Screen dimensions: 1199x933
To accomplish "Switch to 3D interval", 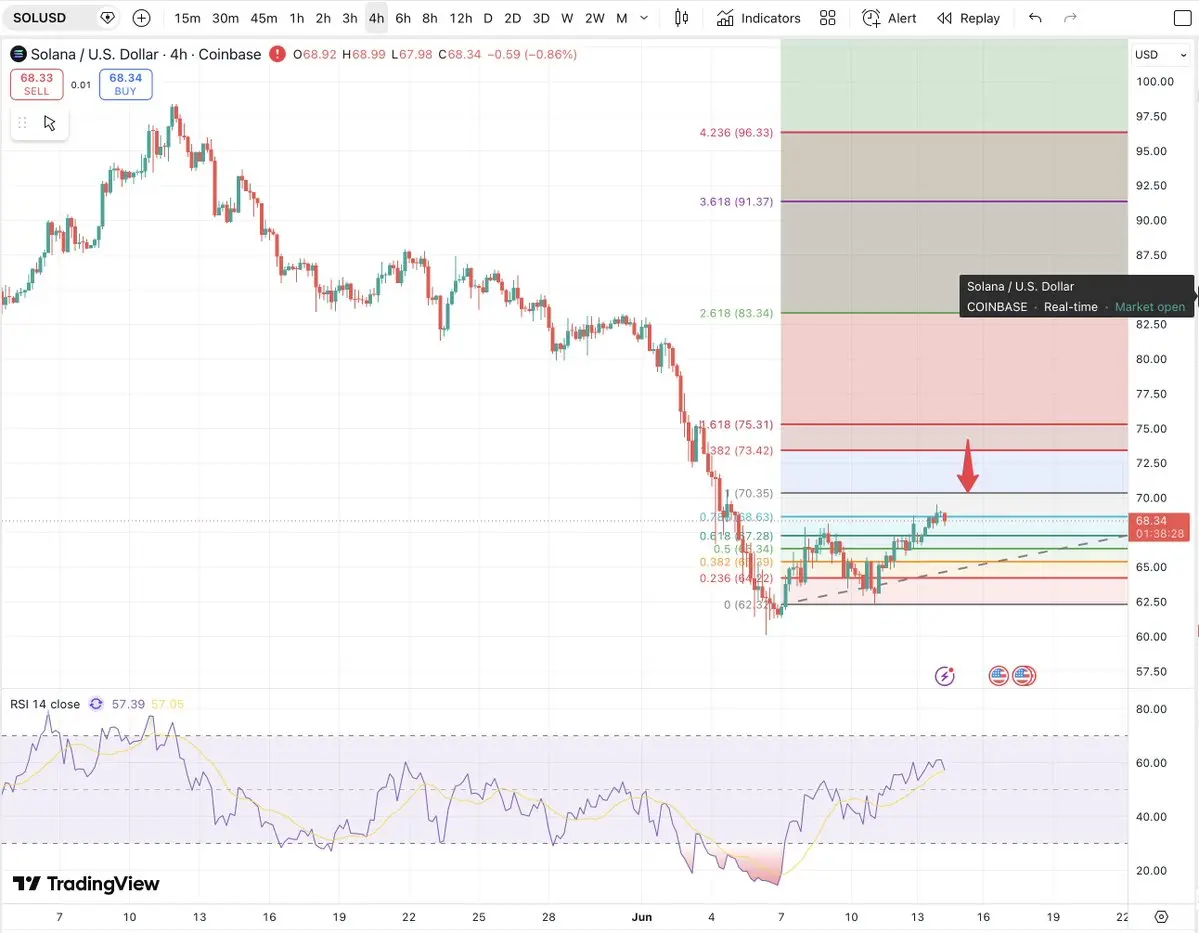I will [541, 18].
